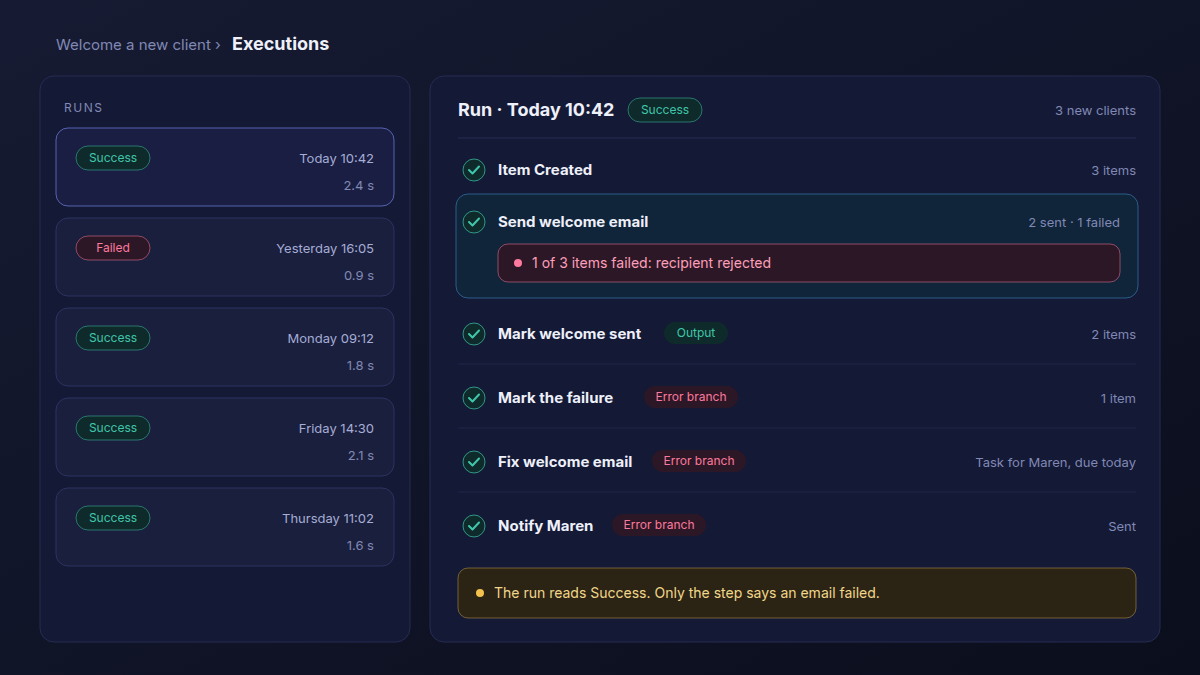This screenshot has height=675, width=1200.
Task: Click the recipient rejected error message
Action: coord(809,263)
